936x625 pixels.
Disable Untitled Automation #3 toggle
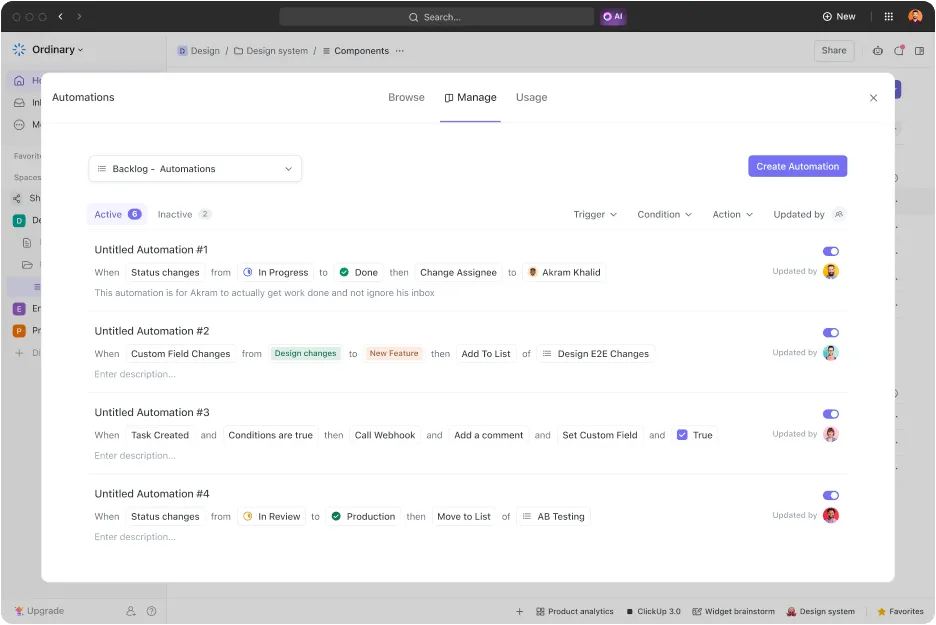point(830,414)
